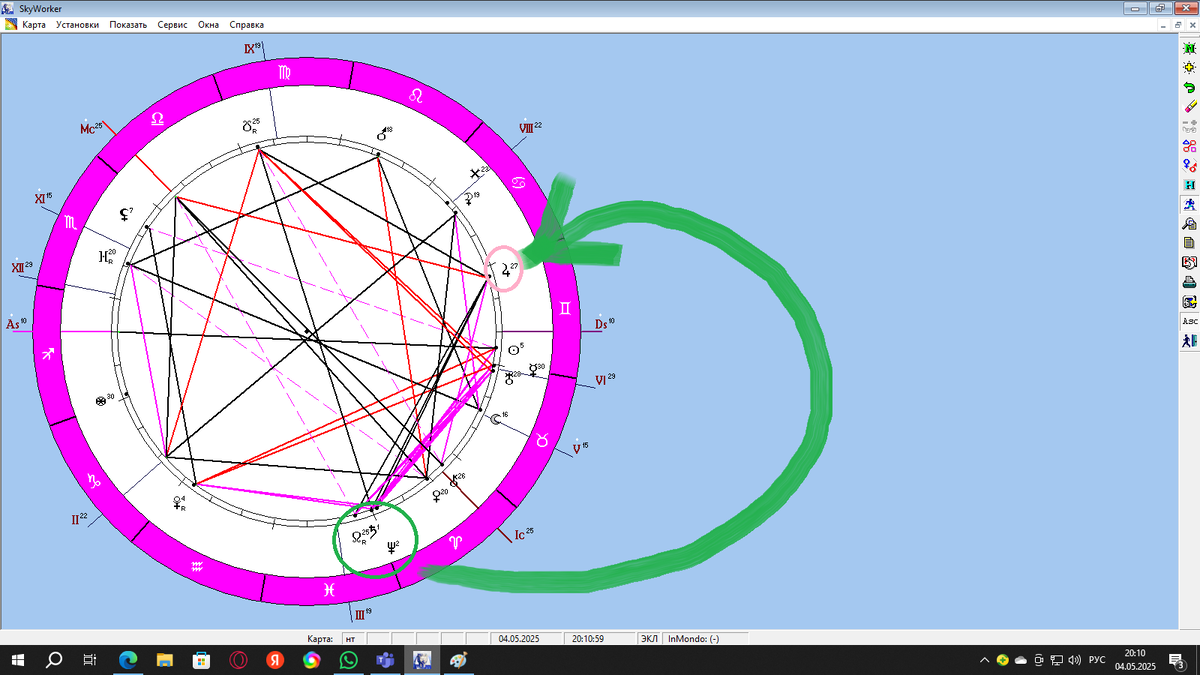
Task: Open the Окна menu
Action: pos(208,25)
